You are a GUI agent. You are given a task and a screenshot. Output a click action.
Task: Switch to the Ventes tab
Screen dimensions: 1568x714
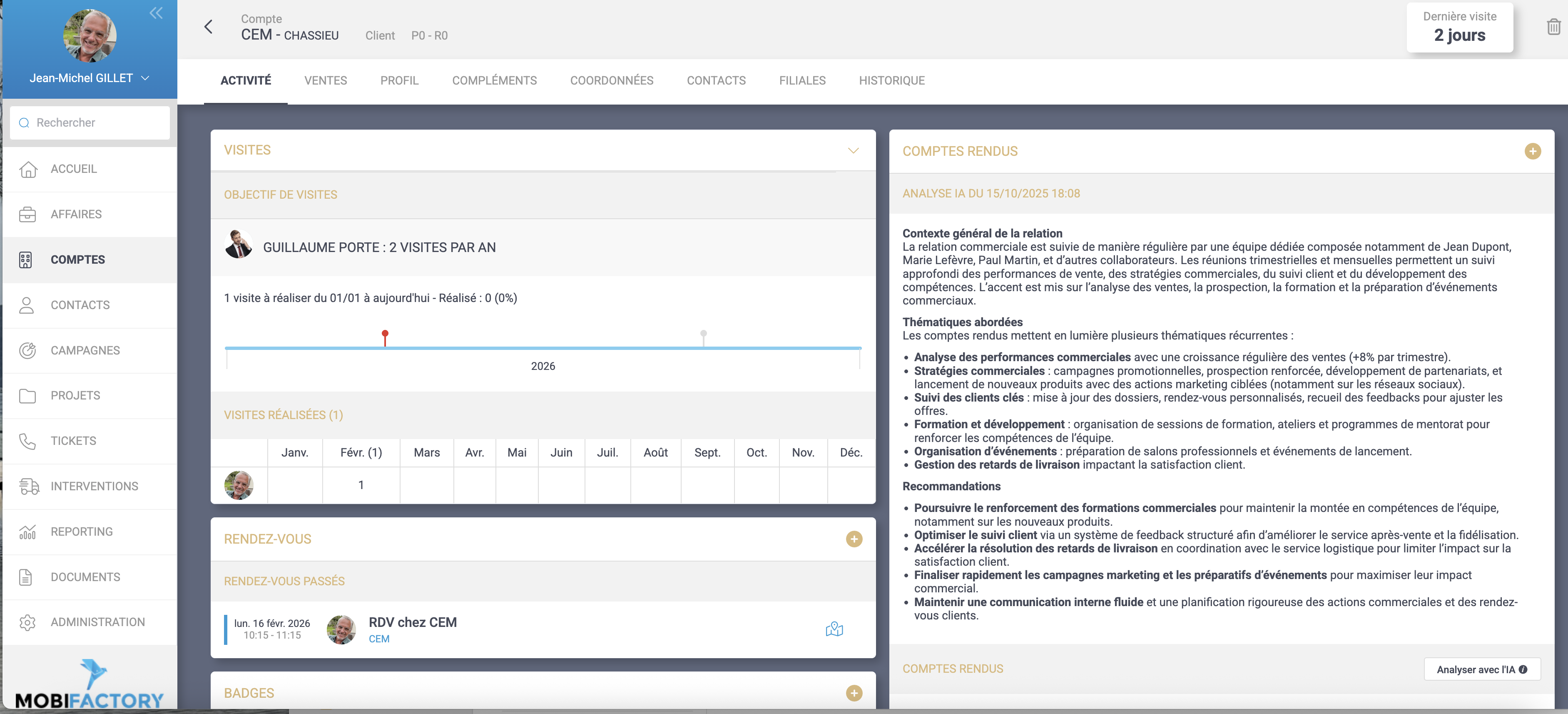click(x=325, y=80)
